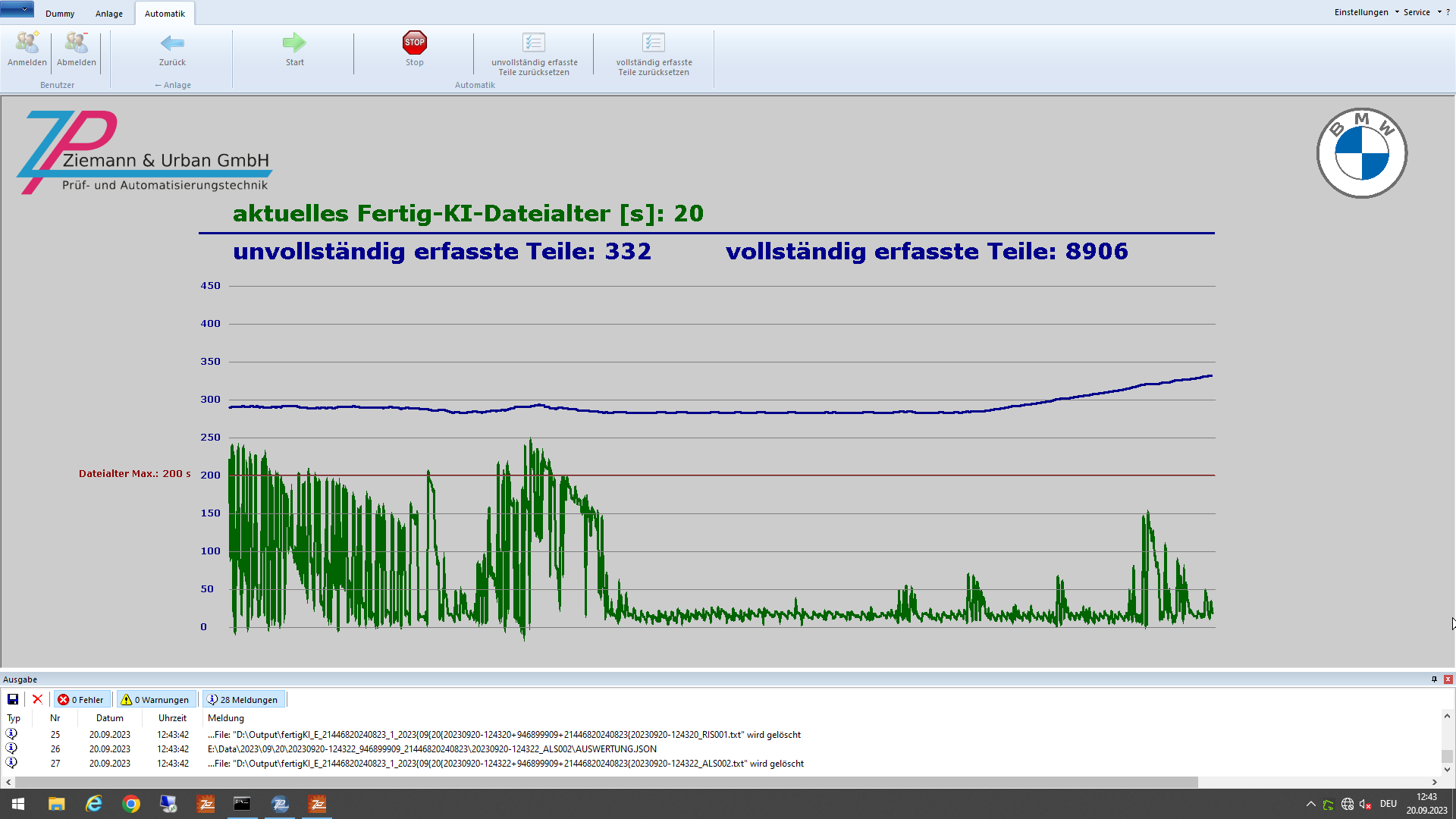Open help via the question mark
This screenshot has width=1456, height=819.
pos(1448,12)
